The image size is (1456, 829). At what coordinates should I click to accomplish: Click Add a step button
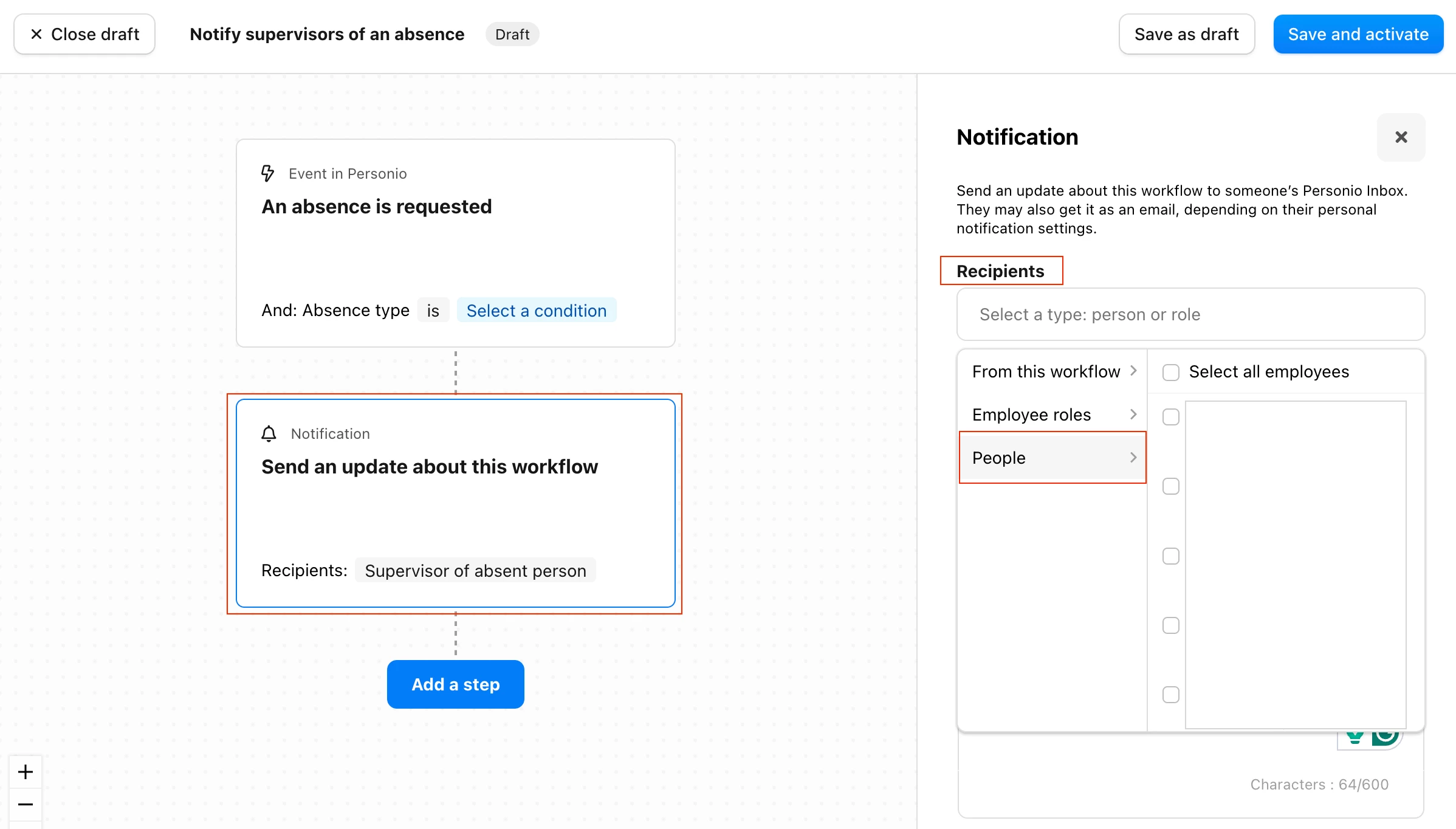[x=456, y=684]
